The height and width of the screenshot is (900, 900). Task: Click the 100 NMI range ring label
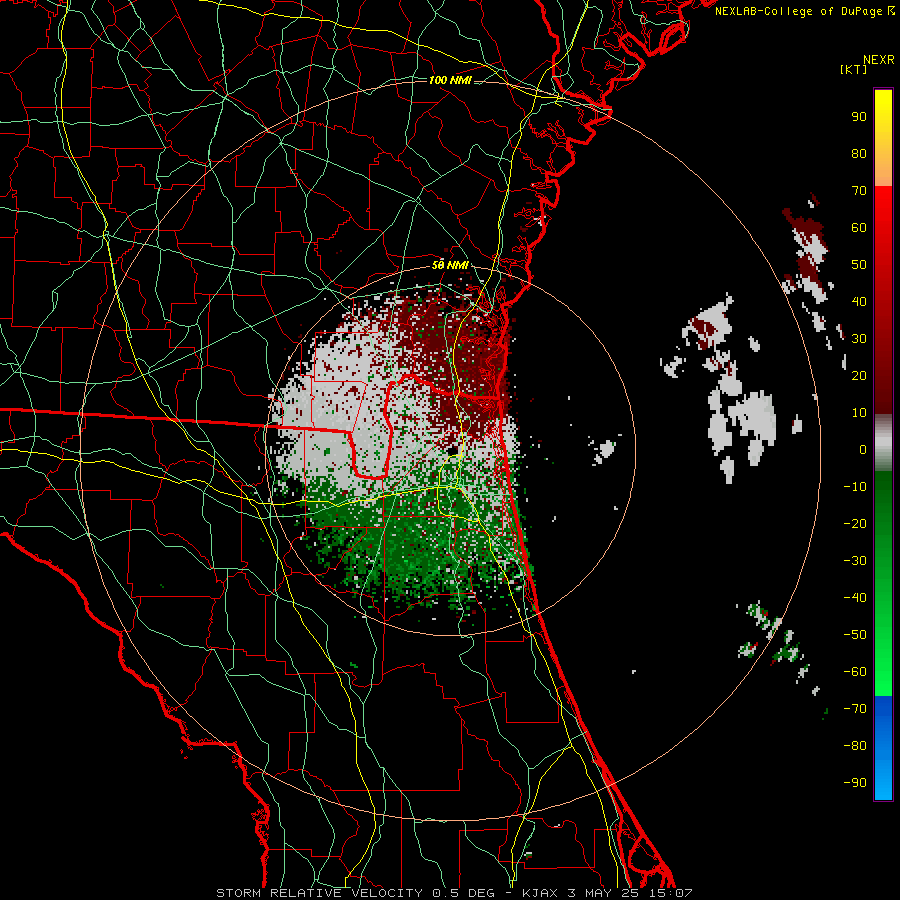coord(450,80)
